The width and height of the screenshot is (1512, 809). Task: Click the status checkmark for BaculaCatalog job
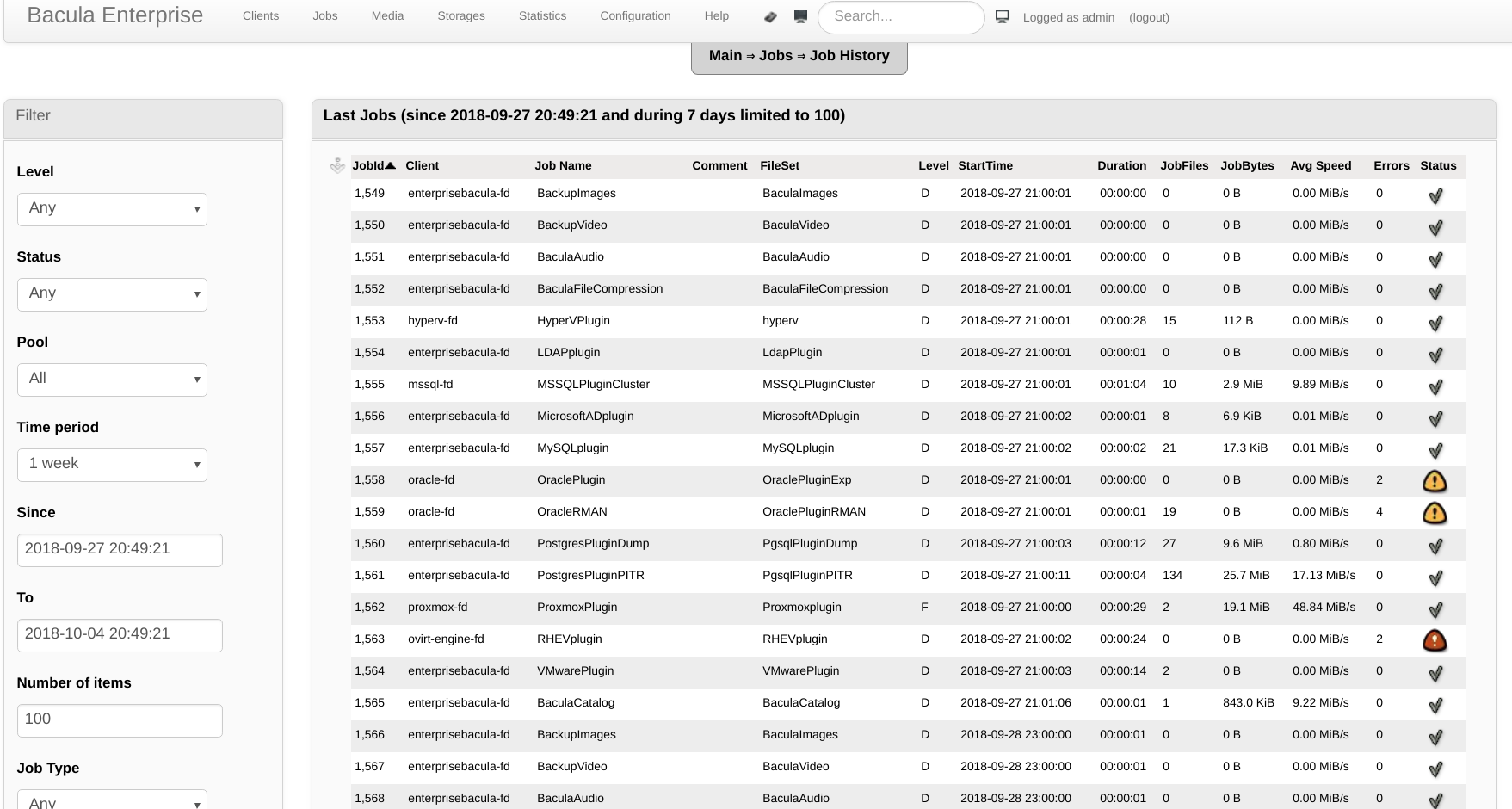[x=1435, y=706]
